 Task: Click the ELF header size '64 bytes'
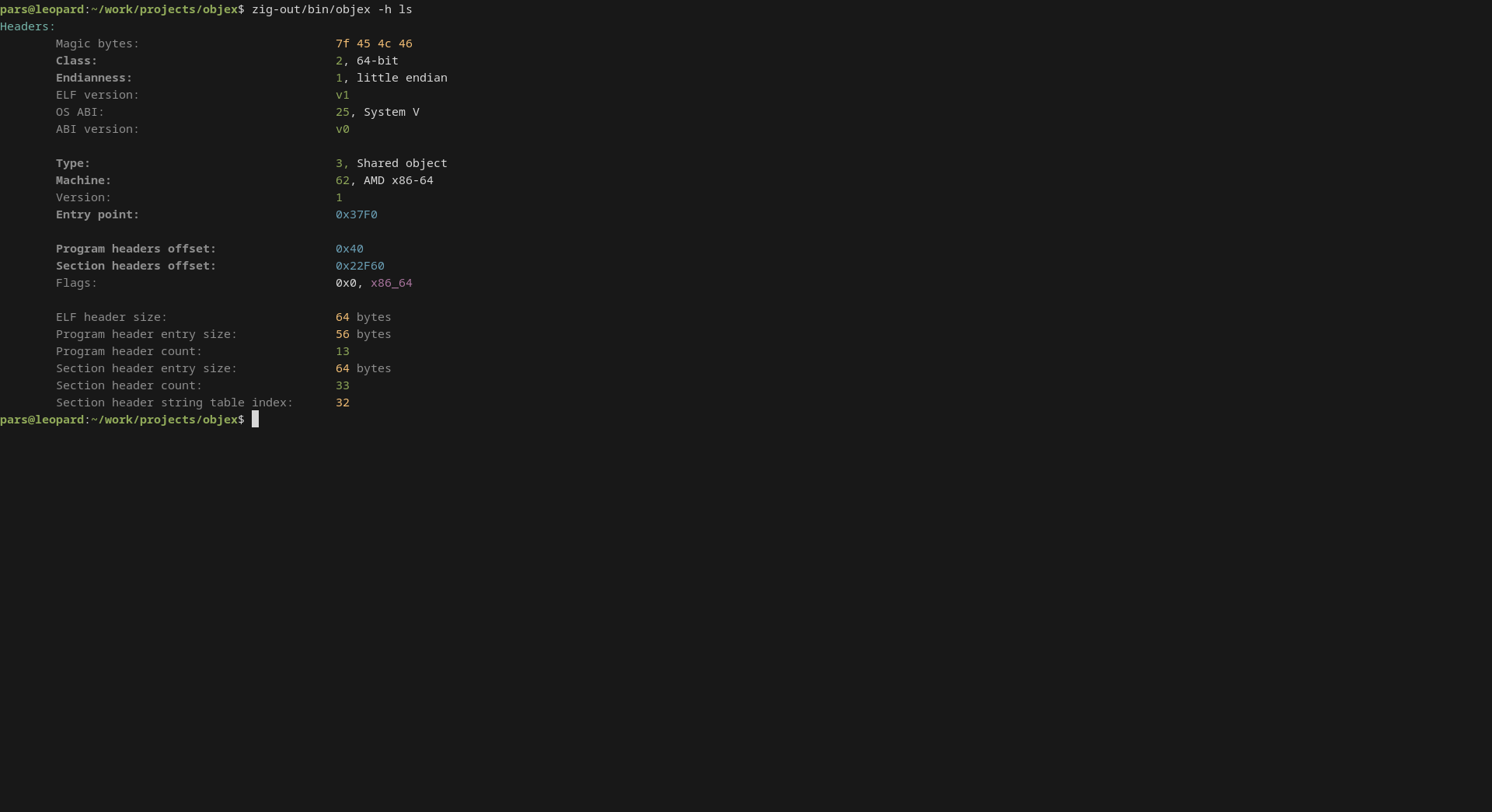364,317
